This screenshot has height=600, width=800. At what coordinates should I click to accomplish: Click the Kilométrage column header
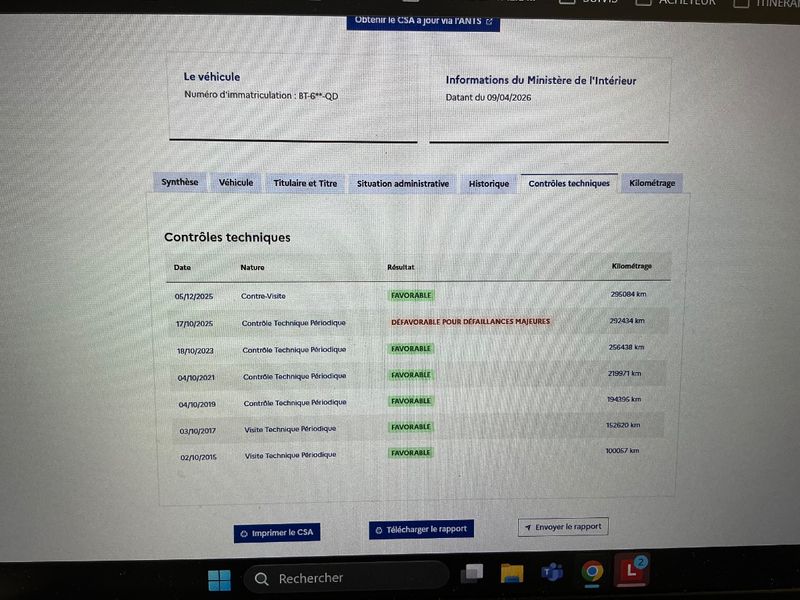click(632, 266)
